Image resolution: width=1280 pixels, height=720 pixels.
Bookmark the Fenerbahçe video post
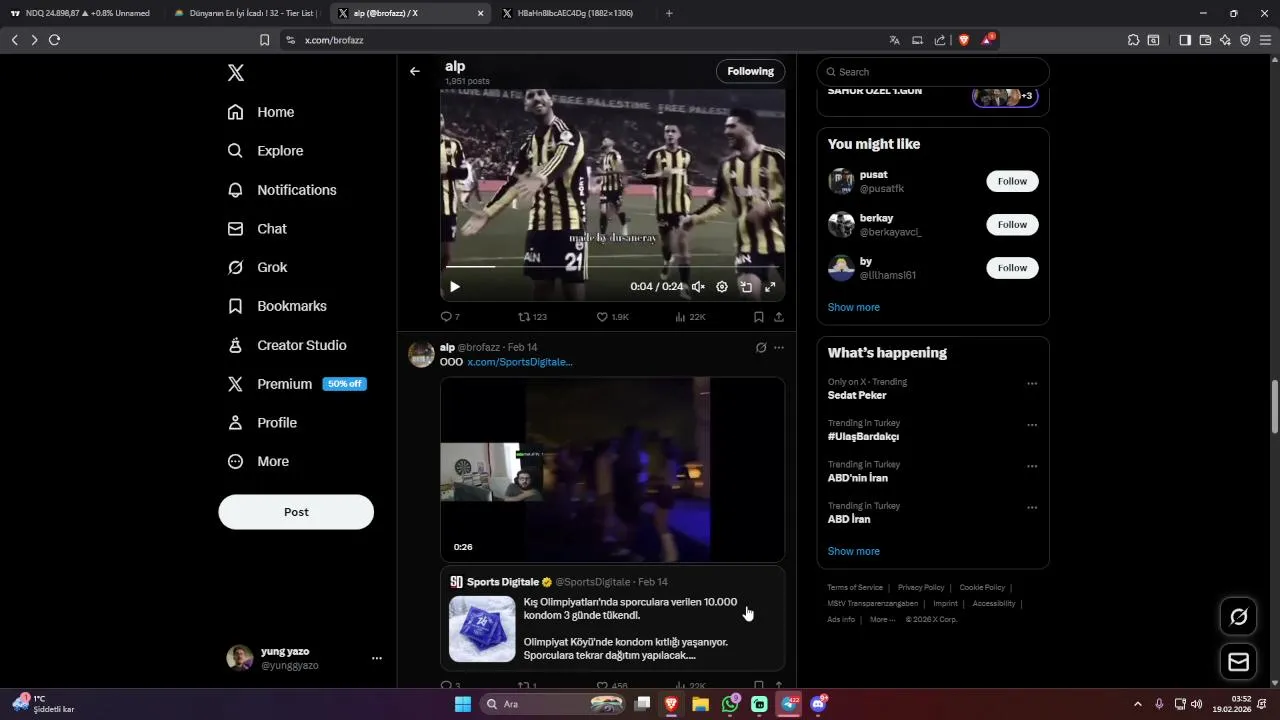click(759, 317)
